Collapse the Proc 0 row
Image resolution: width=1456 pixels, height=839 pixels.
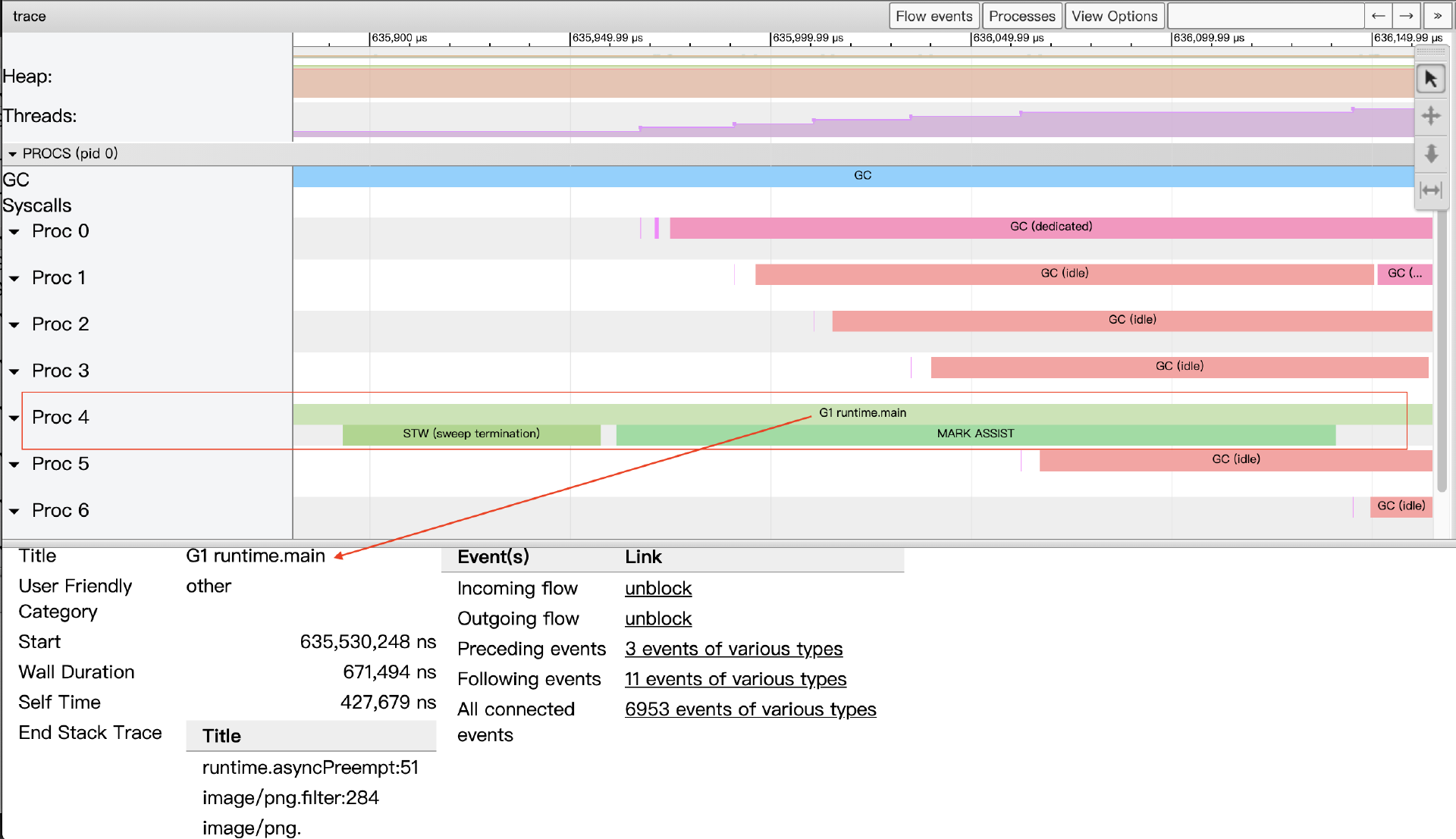click(14, 232)
